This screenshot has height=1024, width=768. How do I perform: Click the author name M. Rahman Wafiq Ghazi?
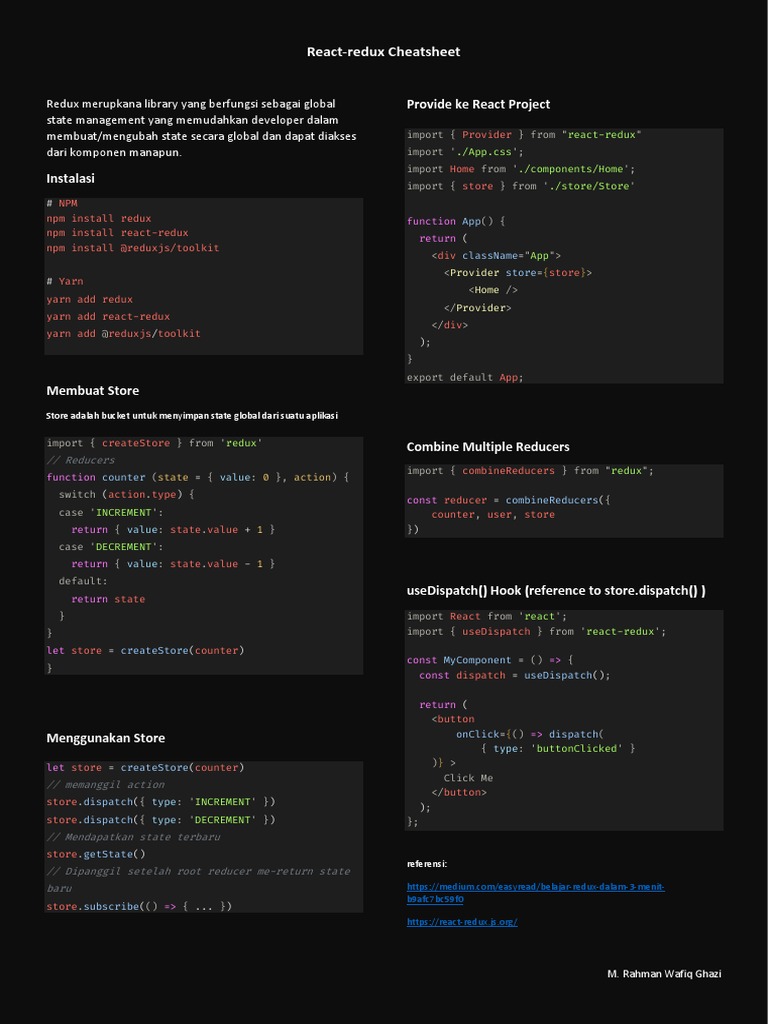pos(664,974)
